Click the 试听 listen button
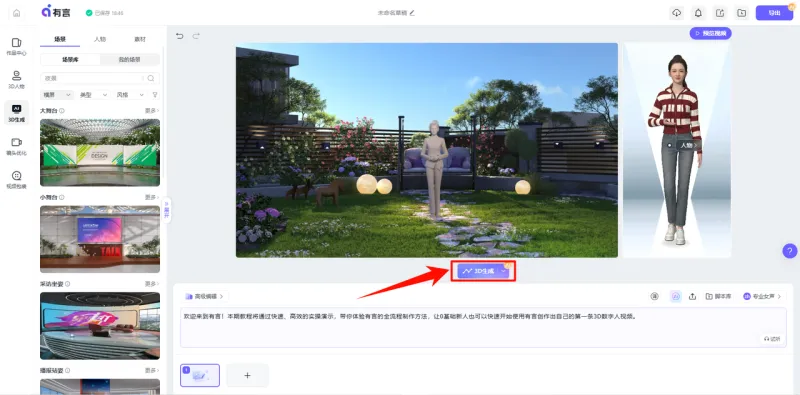This screenshot has height=395, width=800. [x=772, y=339]
